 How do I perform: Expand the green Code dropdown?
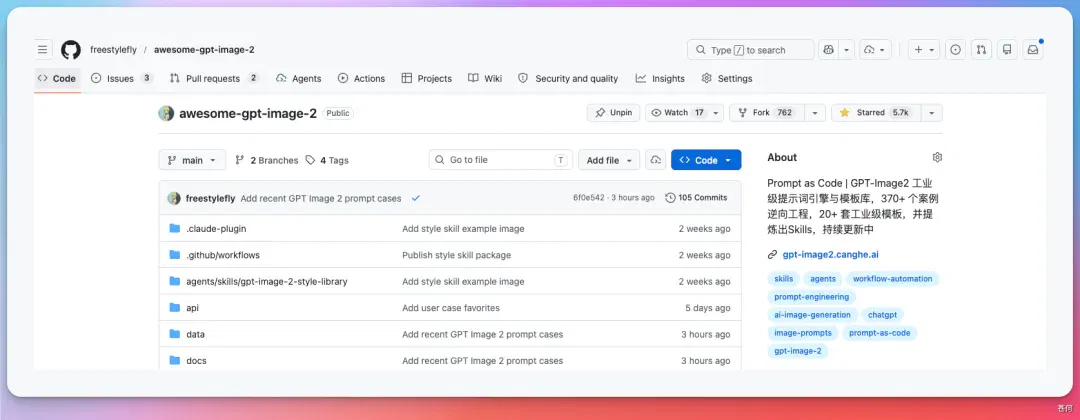point(706,160)
